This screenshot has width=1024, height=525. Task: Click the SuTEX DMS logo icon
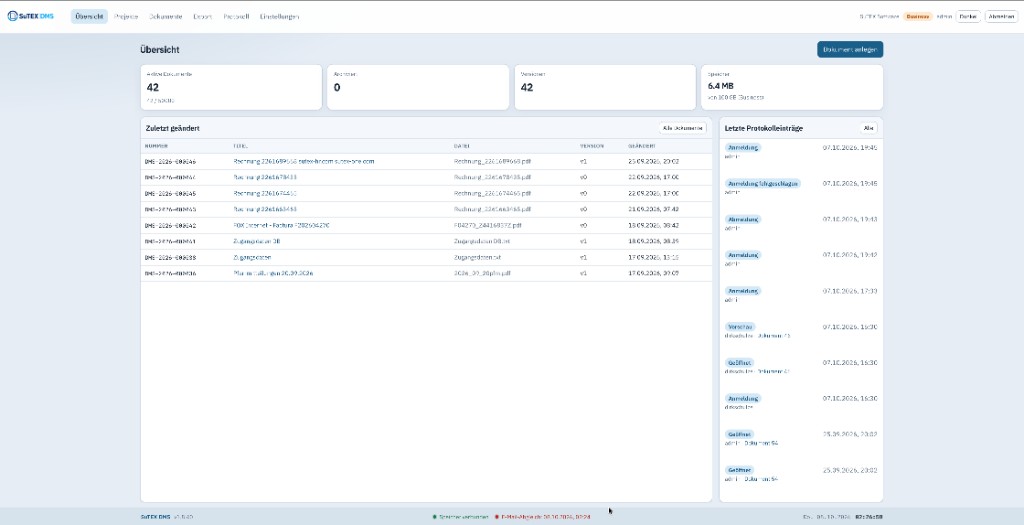tap(12, 16)
